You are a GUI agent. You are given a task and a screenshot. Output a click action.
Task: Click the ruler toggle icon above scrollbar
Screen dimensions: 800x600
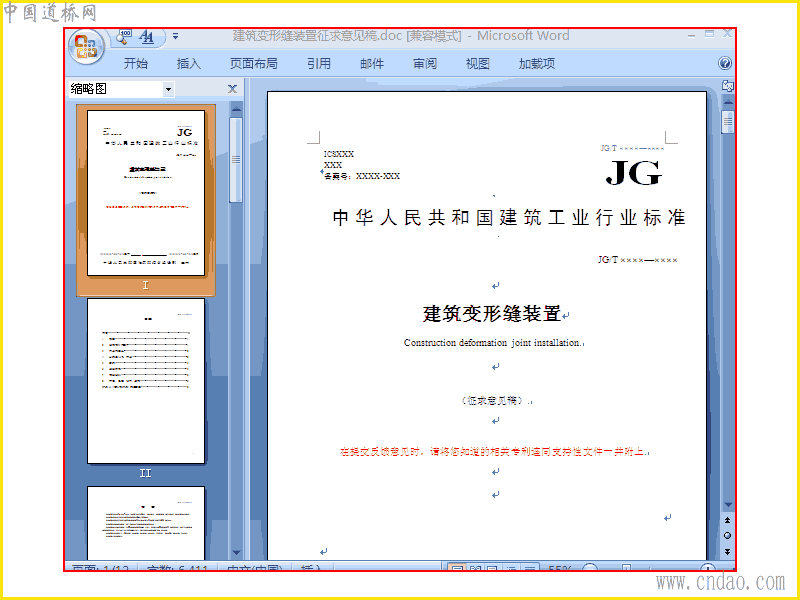(x=728, y=86)
